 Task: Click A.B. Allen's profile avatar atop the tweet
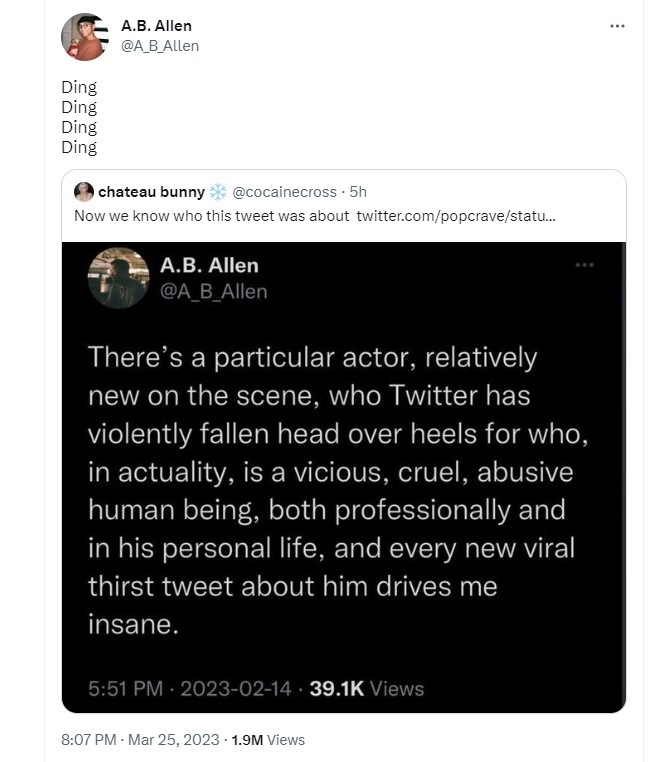[x=85, y=37]
